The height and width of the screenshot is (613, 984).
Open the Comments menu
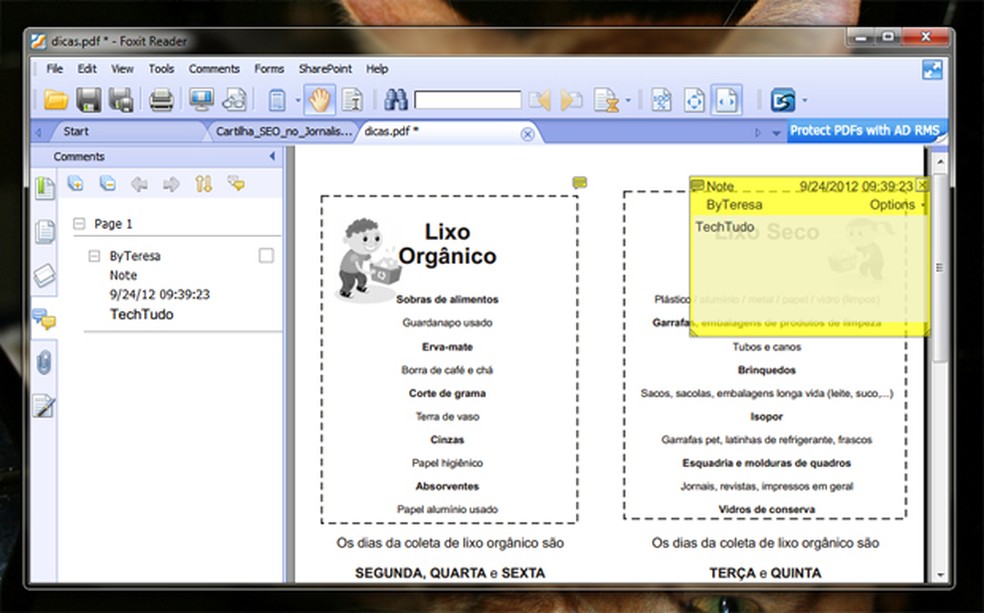(x=214, y=68)
